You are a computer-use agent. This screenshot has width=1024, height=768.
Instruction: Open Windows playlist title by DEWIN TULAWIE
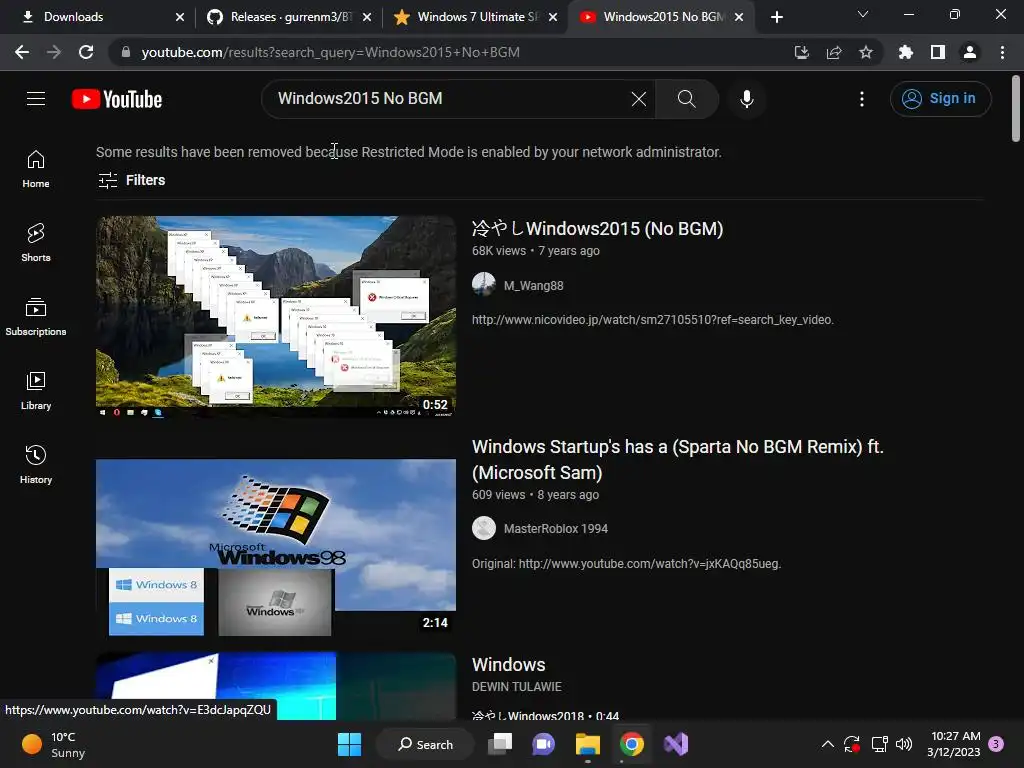click(x=509, y=665)
